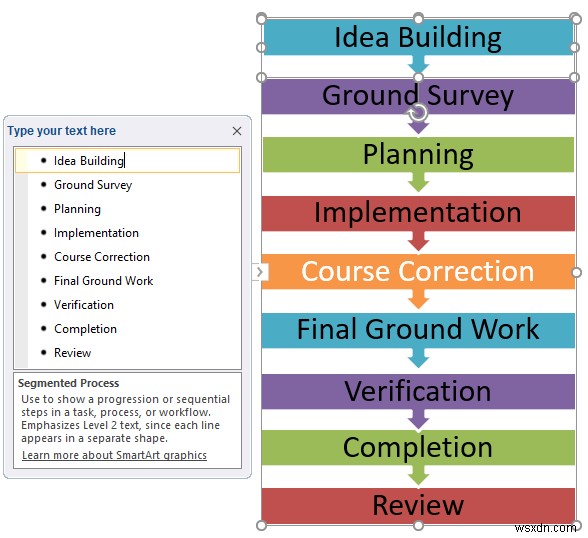Click 'Segmented Process' layout title
This screenshot has height=538, width=588.
tap(68, 383)
